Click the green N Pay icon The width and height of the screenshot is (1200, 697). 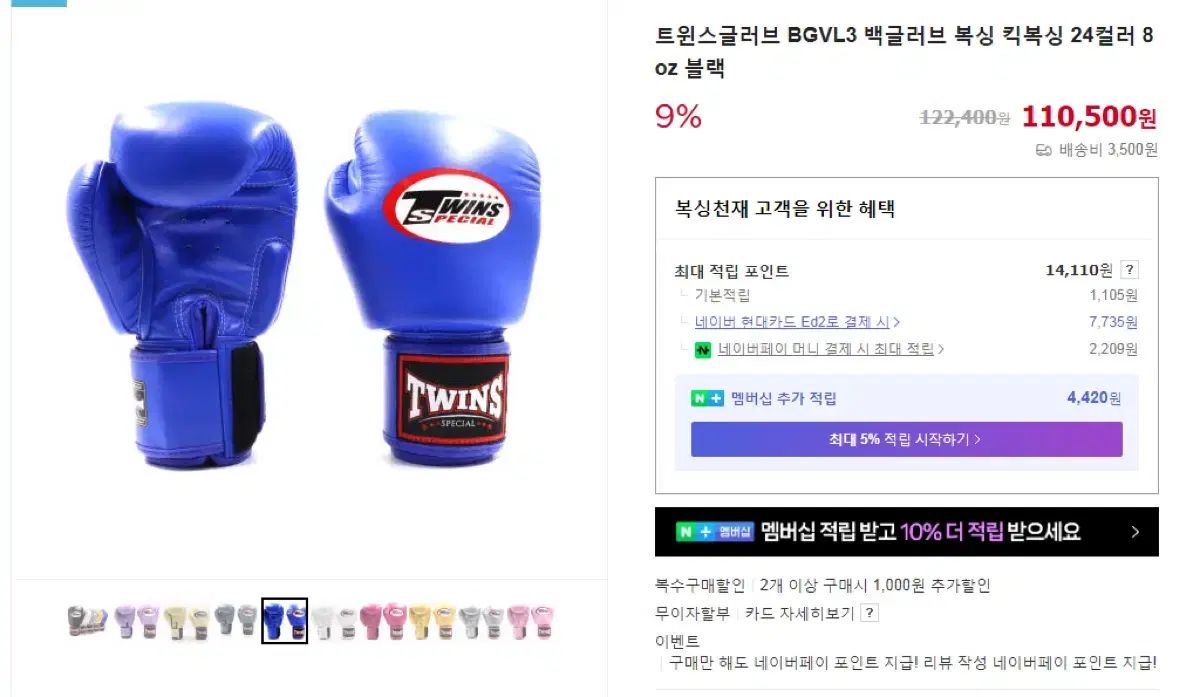(x=703, y=349)
